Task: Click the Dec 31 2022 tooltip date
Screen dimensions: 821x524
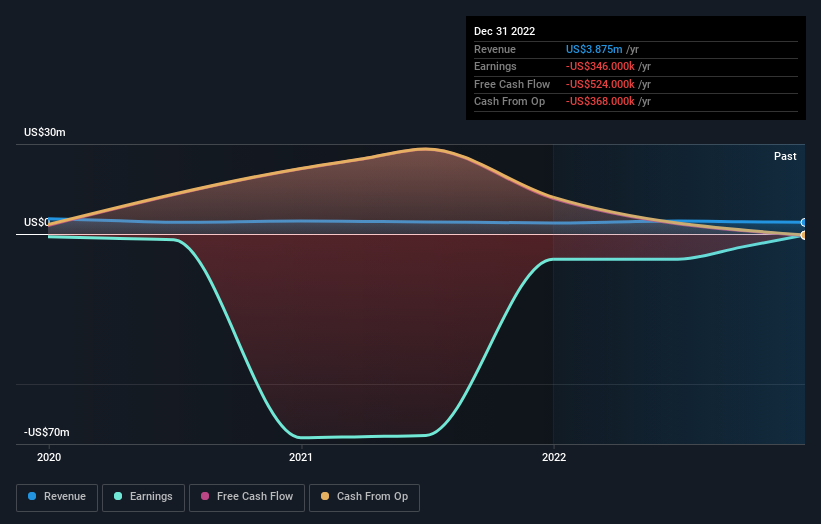Action: 504,31
